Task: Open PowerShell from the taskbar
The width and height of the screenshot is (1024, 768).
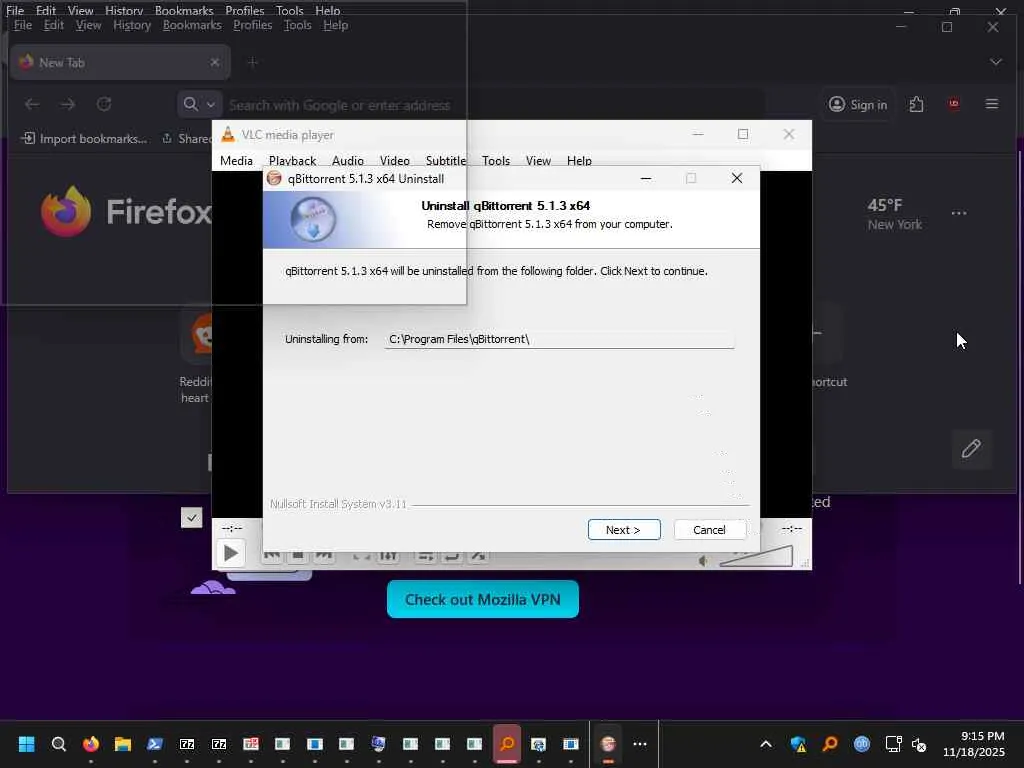Action: pos(155,744)
